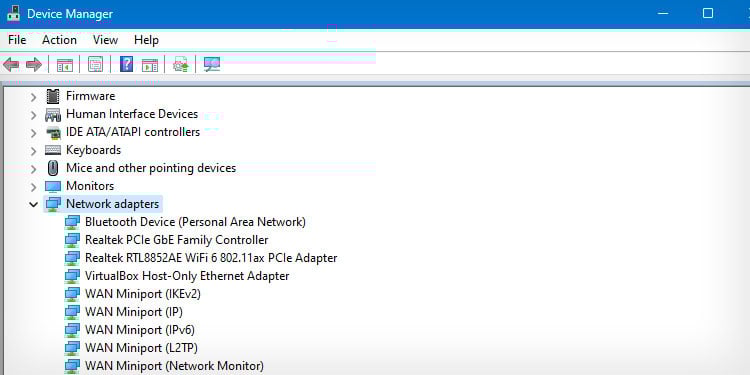The height and width of the screenshot is (375, 750).
Task: Click the IDE ATA/ATAPI controllers icon
Action: pyautogui.click(x=53, y=132)
